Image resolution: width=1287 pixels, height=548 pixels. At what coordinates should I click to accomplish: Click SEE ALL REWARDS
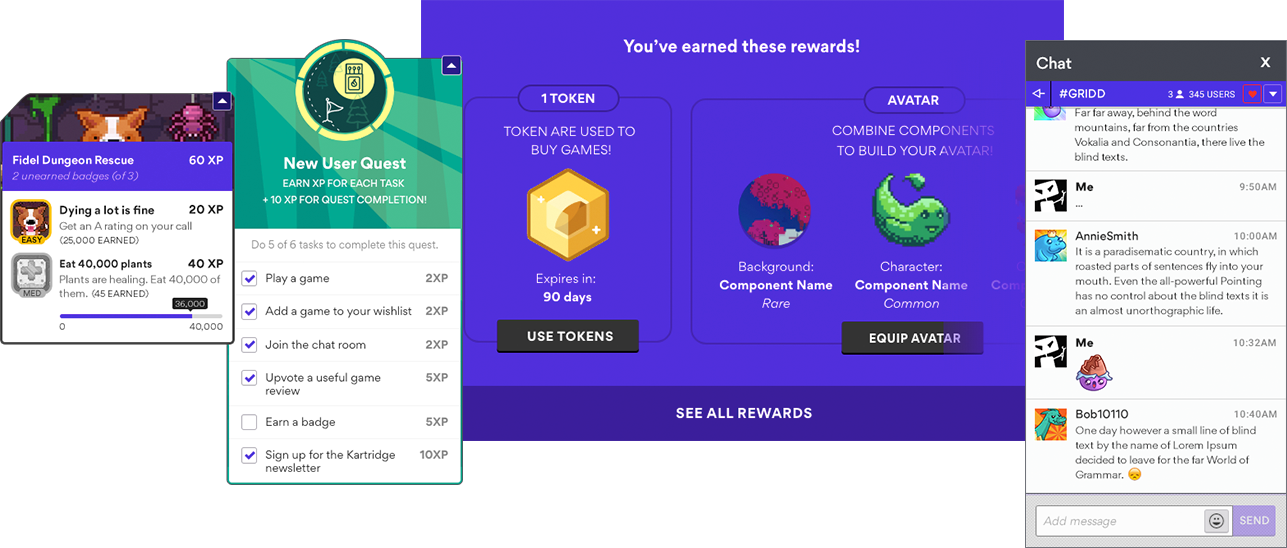pyautogui.click(x=743, y=413)
